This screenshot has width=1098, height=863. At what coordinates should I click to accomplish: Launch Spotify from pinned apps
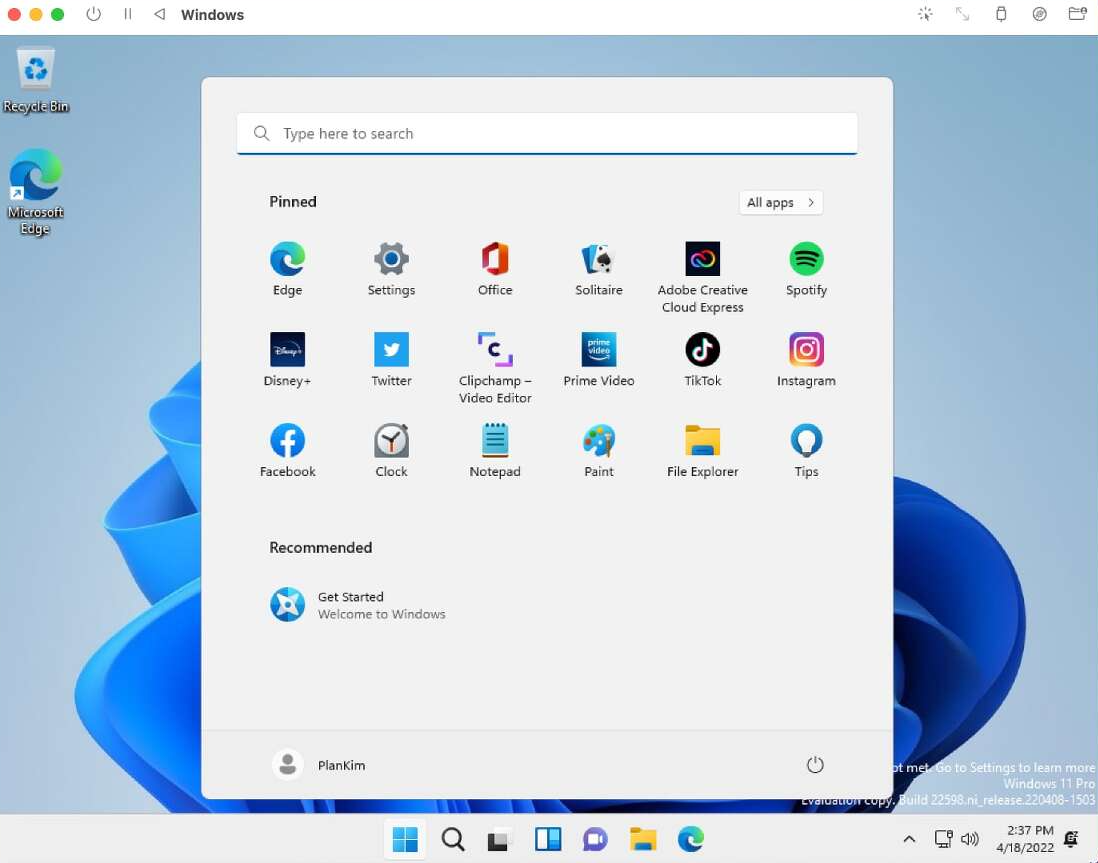coord(806,269)
